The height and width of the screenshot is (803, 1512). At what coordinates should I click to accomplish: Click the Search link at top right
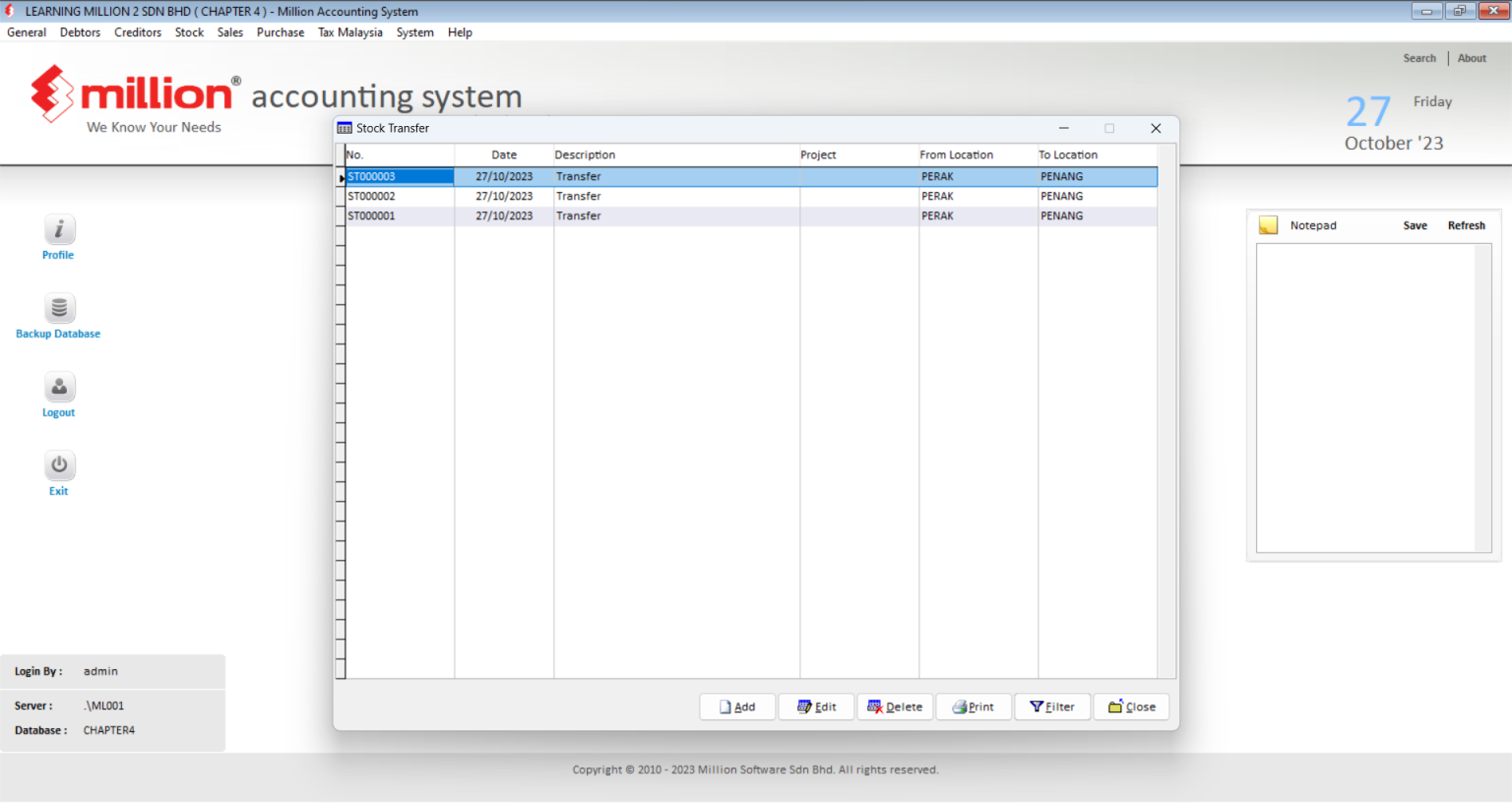pyautogui.click(x=1419, y=58)
